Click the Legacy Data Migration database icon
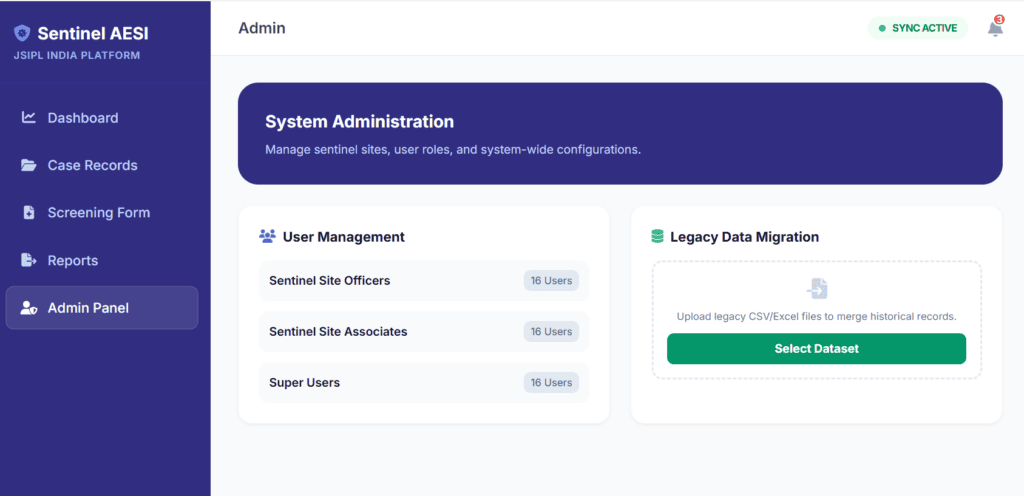The image size is (1024, 496). [x=657, y=237]
